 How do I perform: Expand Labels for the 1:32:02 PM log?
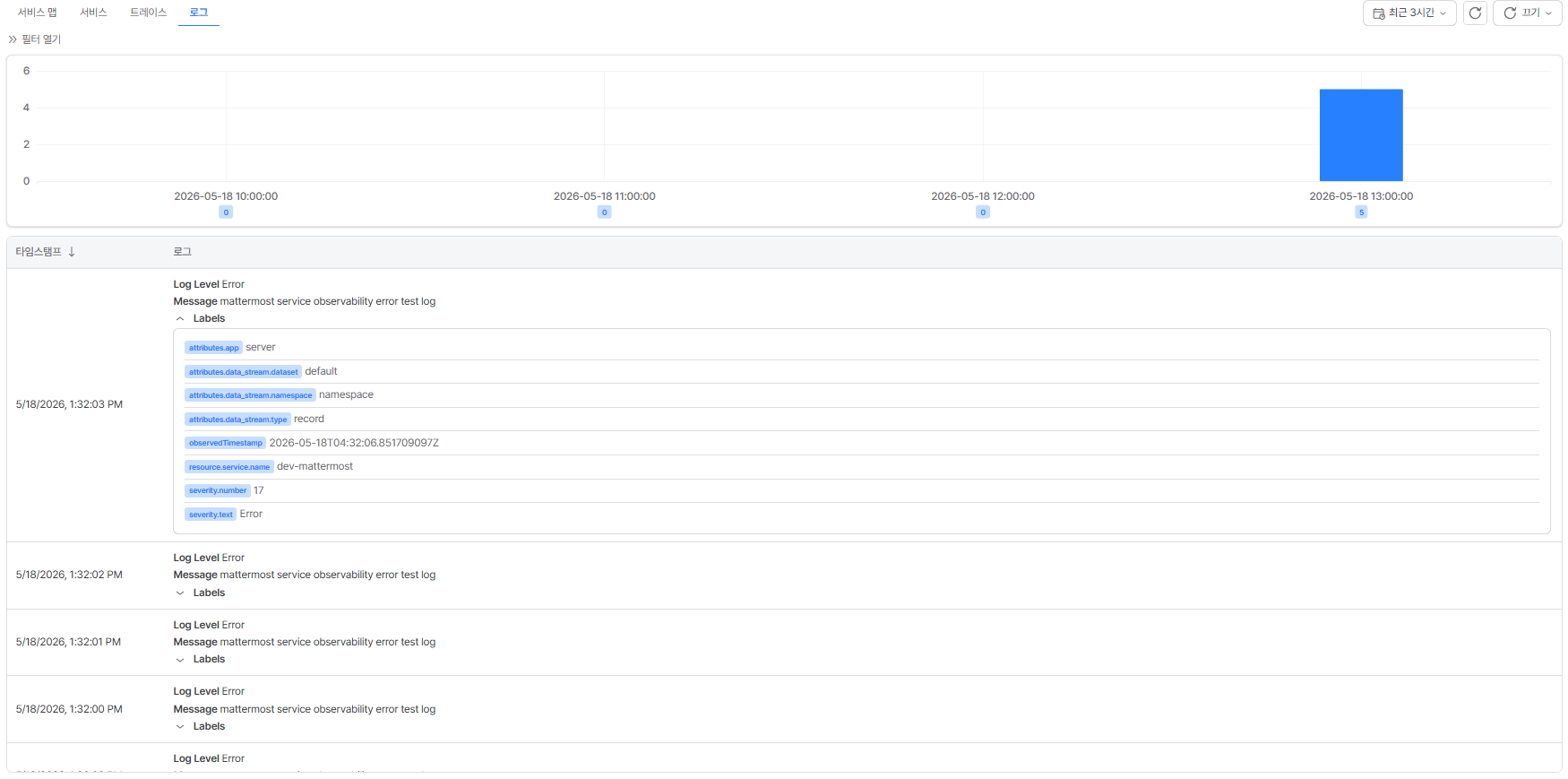[180, 593]
